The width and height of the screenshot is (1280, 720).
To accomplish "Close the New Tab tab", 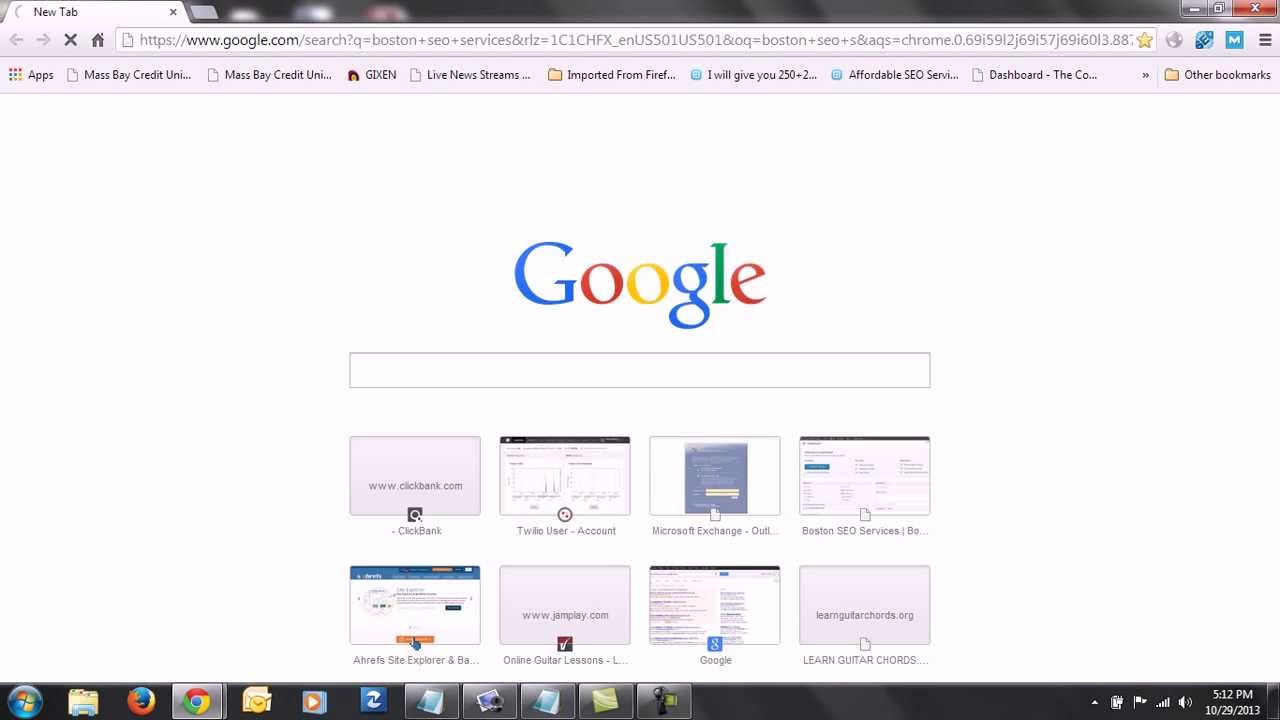I will (x=173, y=12).
